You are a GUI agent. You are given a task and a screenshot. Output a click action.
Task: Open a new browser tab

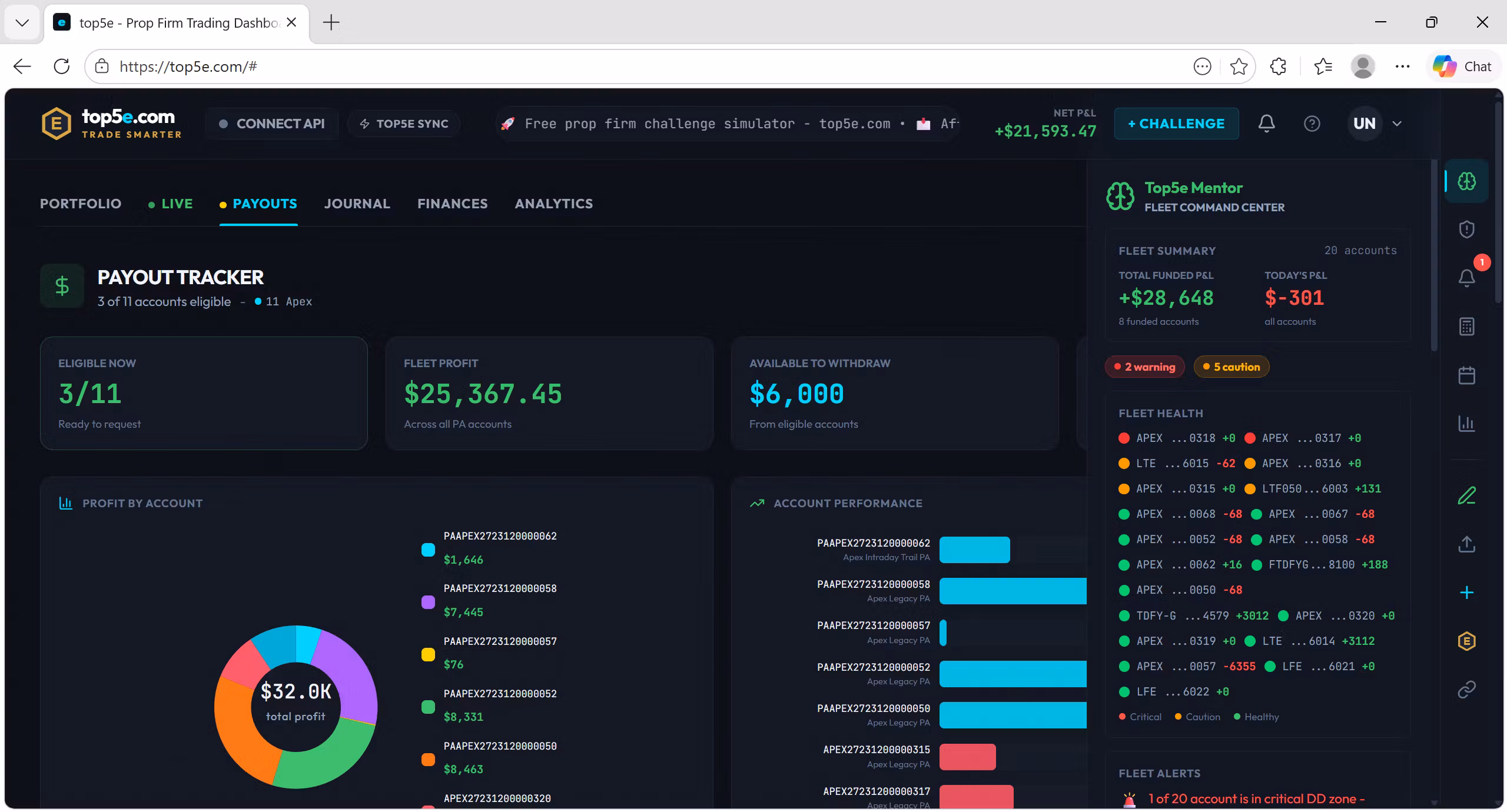click(x=331, y=23)
